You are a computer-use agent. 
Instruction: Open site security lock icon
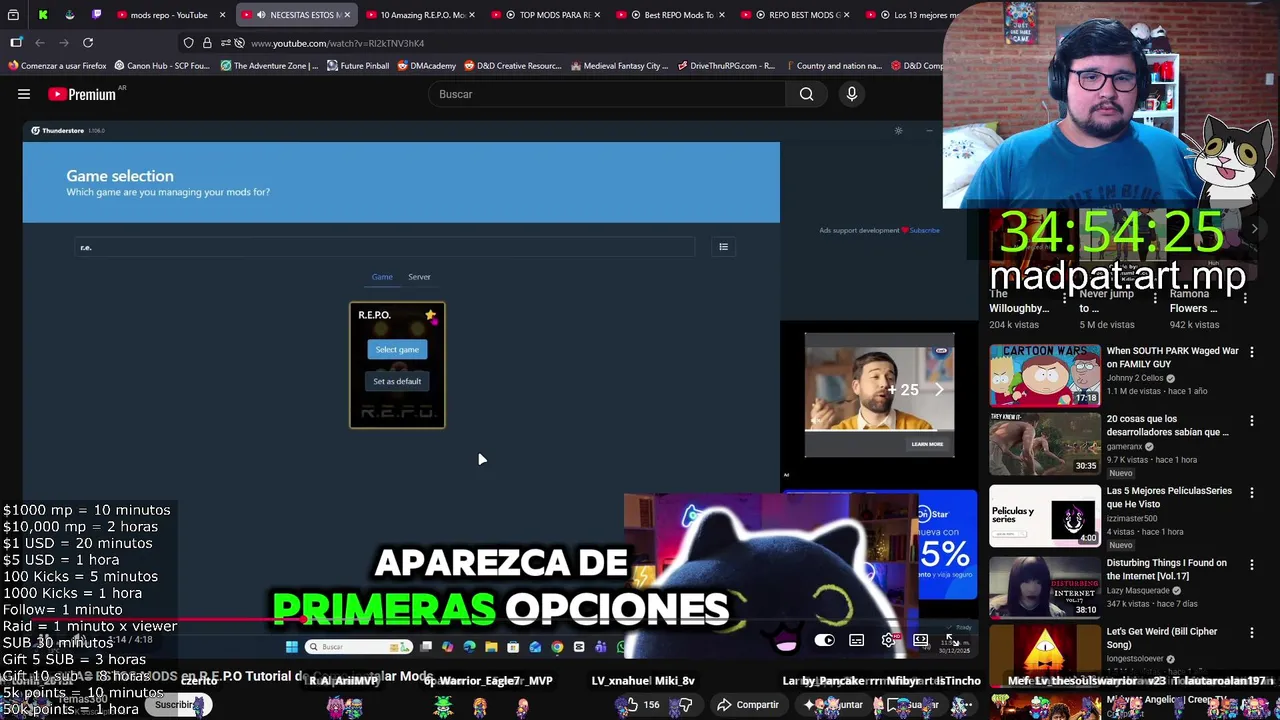coord(207,43)
